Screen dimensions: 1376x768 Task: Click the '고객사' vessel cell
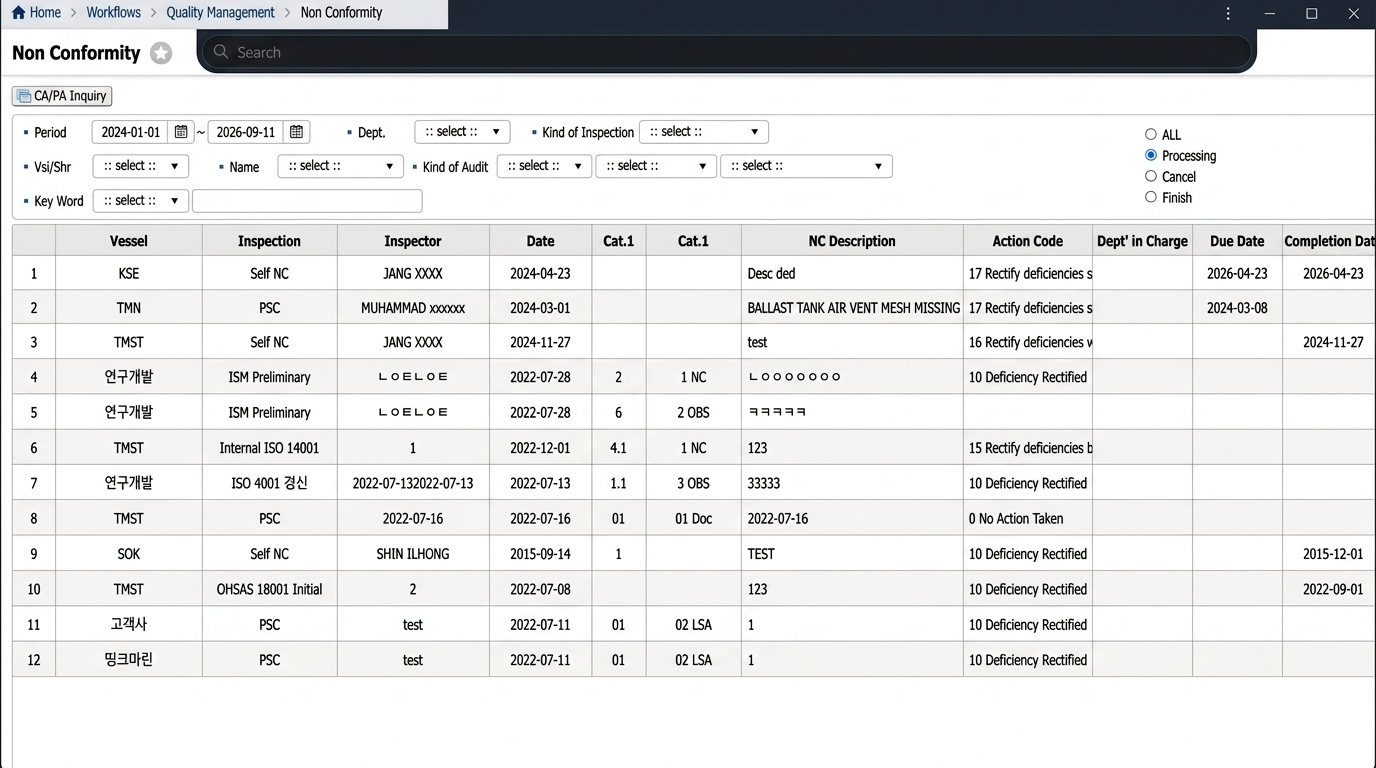129,624
